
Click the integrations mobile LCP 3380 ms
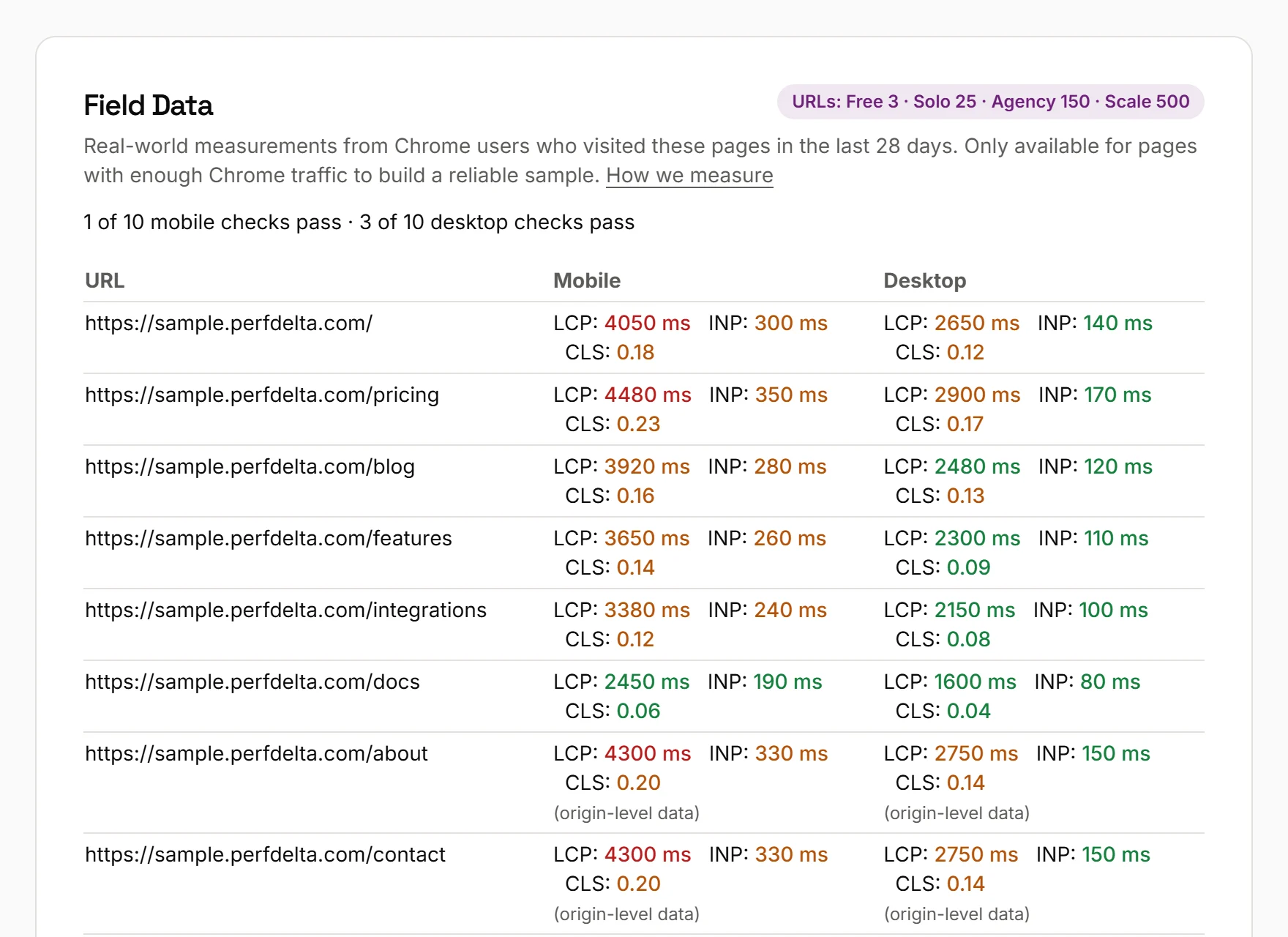click(x=648, y=611)
